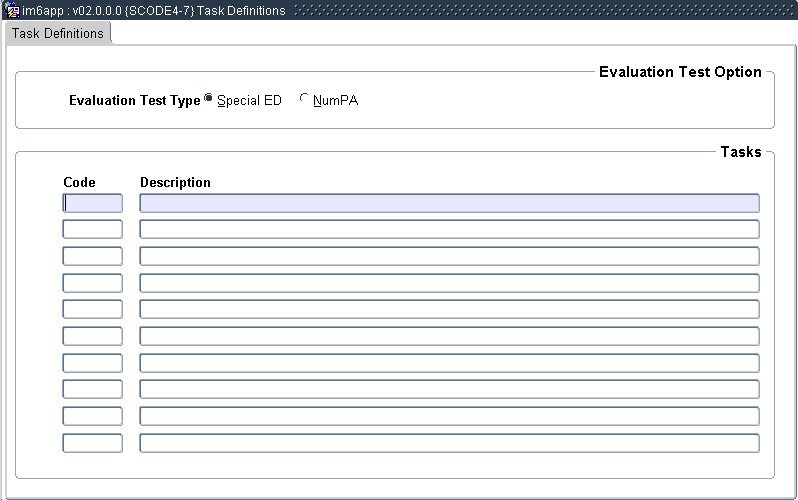798x500 pixels.
Task: Select the NumPA radio button
Action: [x=304, y=98]
